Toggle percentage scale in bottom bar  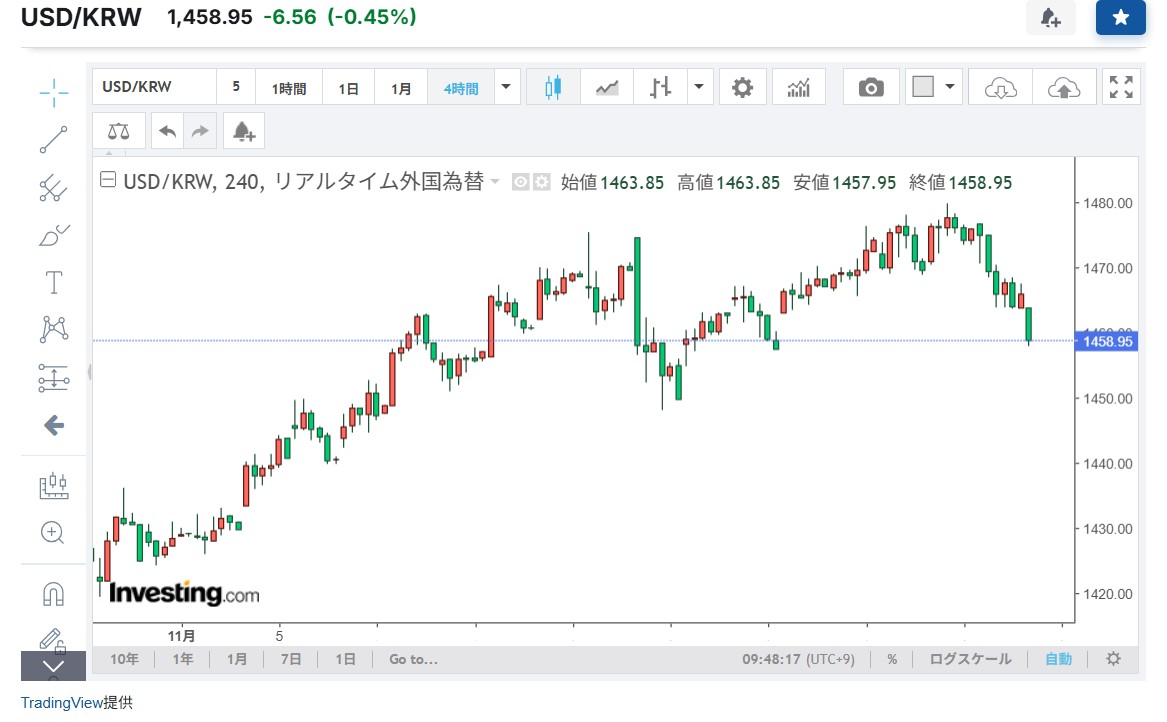pos(891,659)
